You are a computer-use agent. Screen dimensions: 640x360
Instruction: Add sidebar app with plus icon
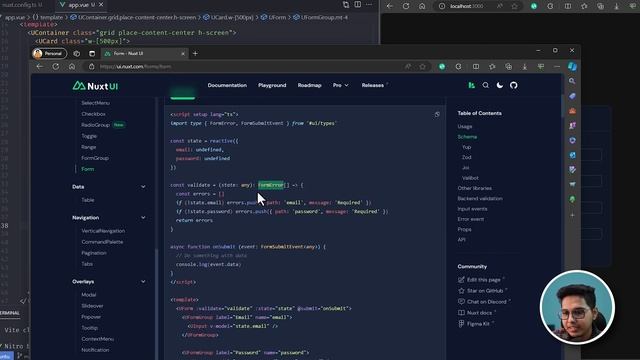click(572, 215)
